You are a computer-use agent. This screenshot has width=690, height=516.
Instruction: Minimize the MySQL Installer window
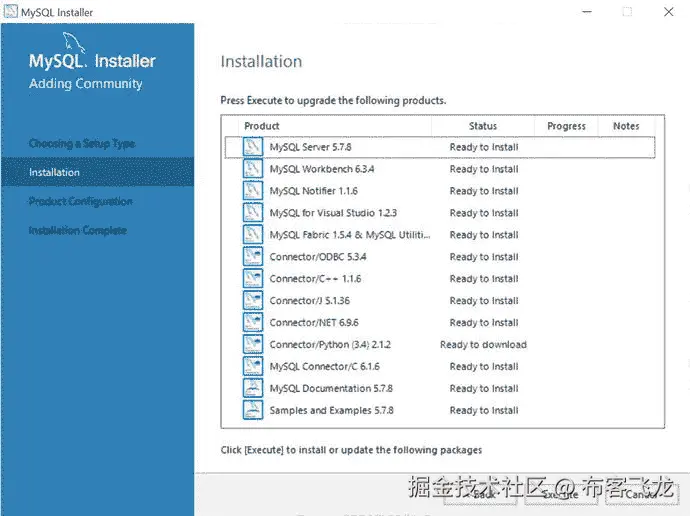coord(587,12)
